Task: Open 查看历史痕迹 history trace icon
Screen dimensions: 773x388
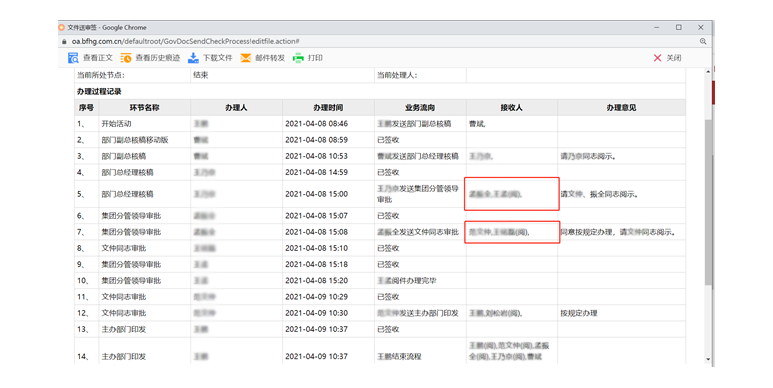Action: 126,58
